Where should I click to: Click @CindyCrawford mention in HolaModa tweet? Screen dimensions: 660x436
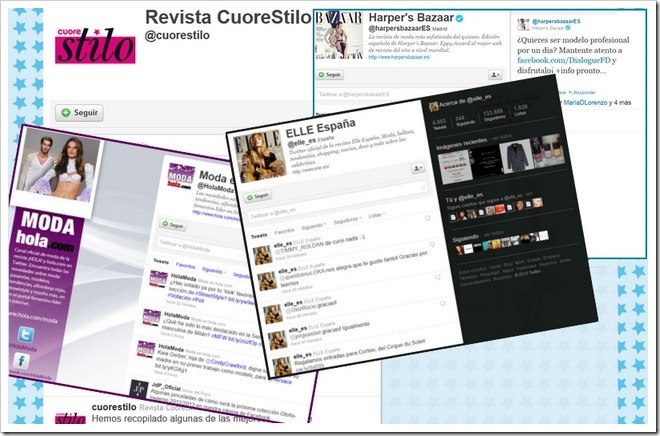pyautogui.click(x=225, y=363)
